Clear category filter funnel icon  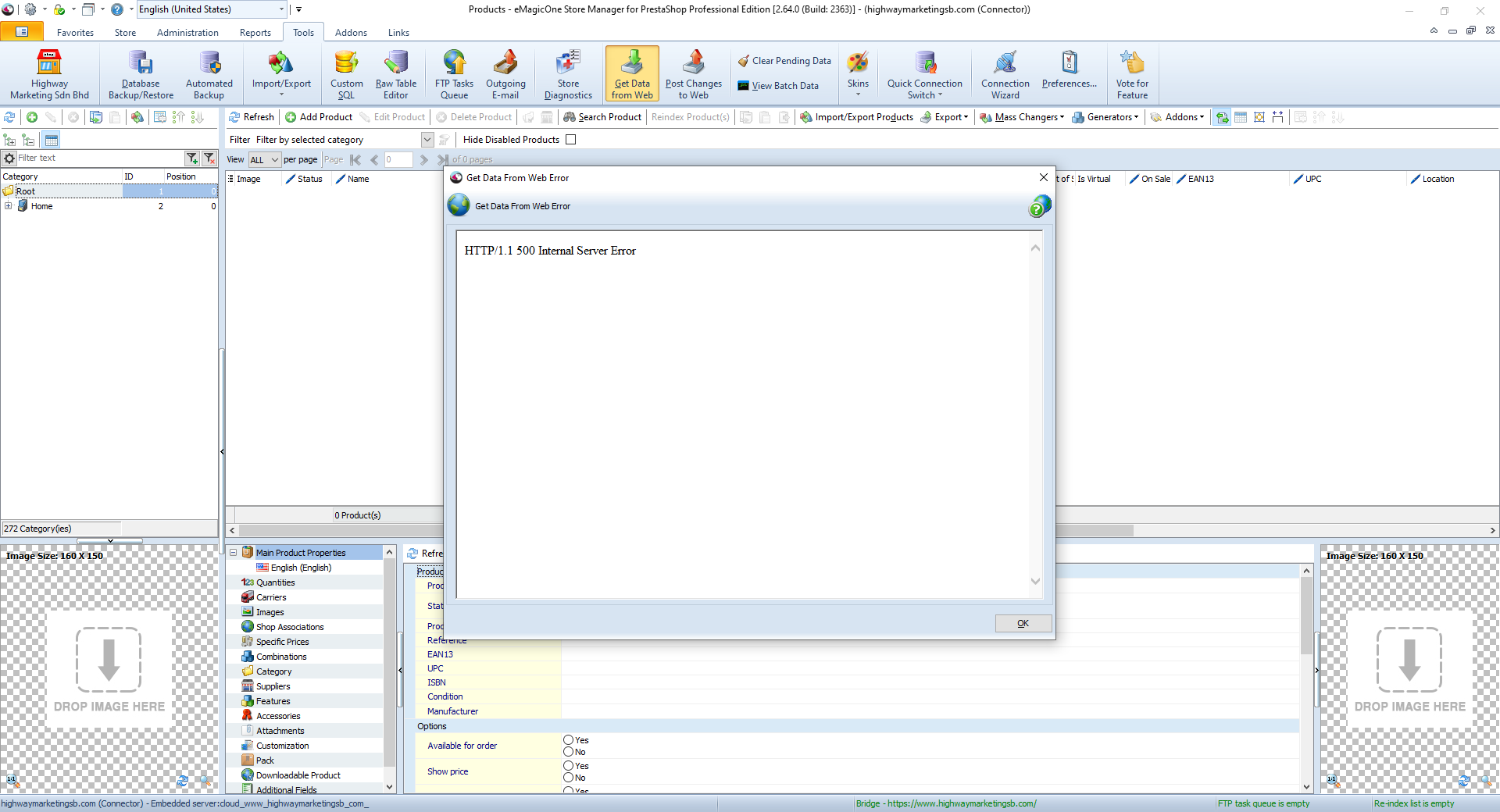click(x=209, y=158)
